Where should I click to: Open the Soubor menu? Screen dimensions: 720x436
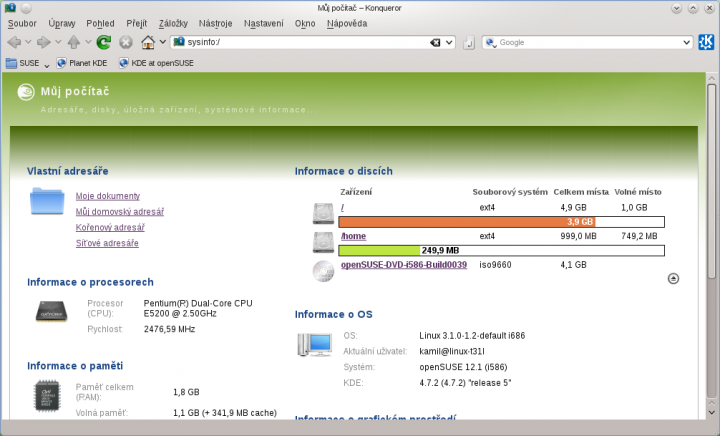(22, 23)
